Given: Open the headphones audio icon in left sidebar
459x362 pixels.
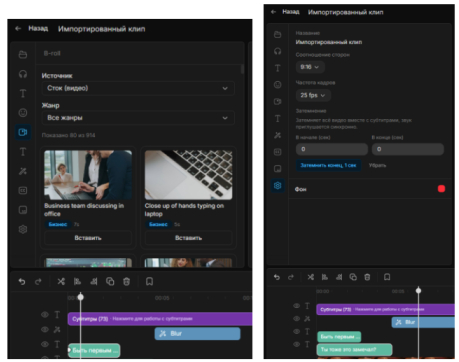Looking at the screenshot, I should point(23,74).
